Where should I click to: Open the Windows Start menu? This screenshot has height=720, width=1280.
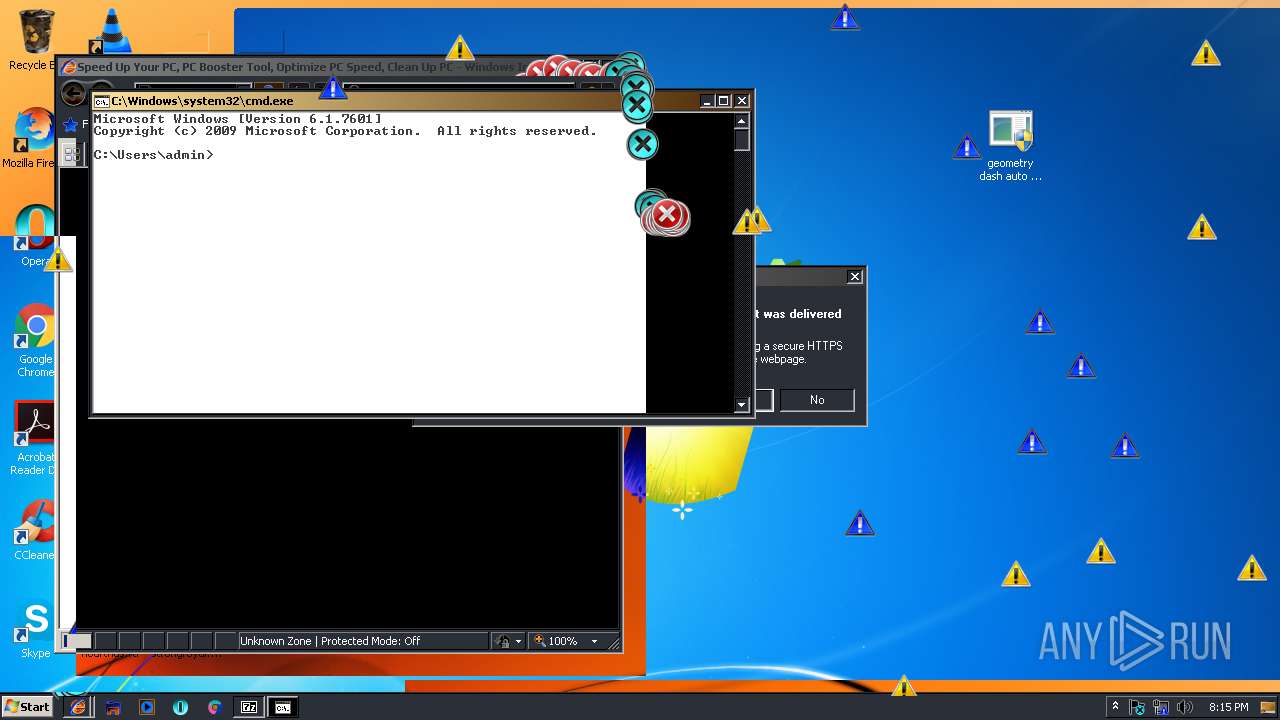click(27, 707)
